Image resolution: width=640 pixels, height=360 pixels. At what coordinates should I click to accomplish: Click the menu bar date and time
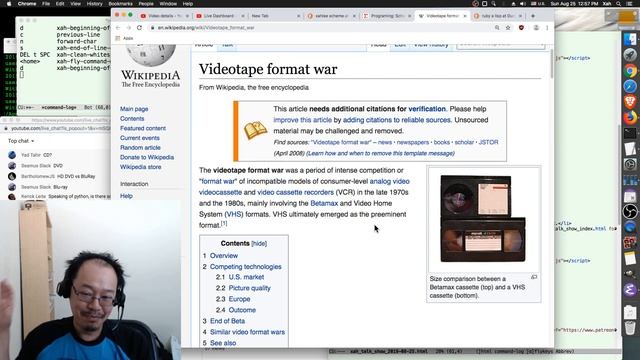click(574, 4)
